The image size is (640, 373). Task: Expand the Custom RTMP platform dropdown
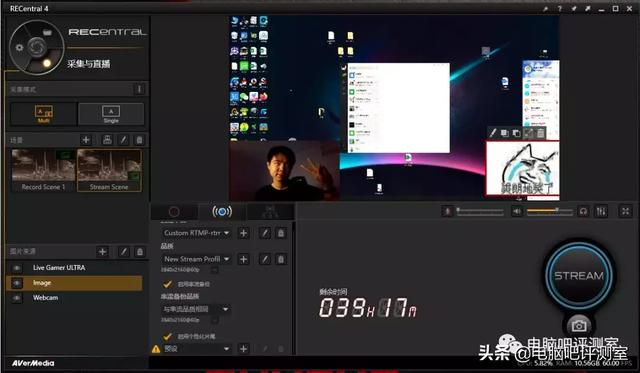[196, 233]
